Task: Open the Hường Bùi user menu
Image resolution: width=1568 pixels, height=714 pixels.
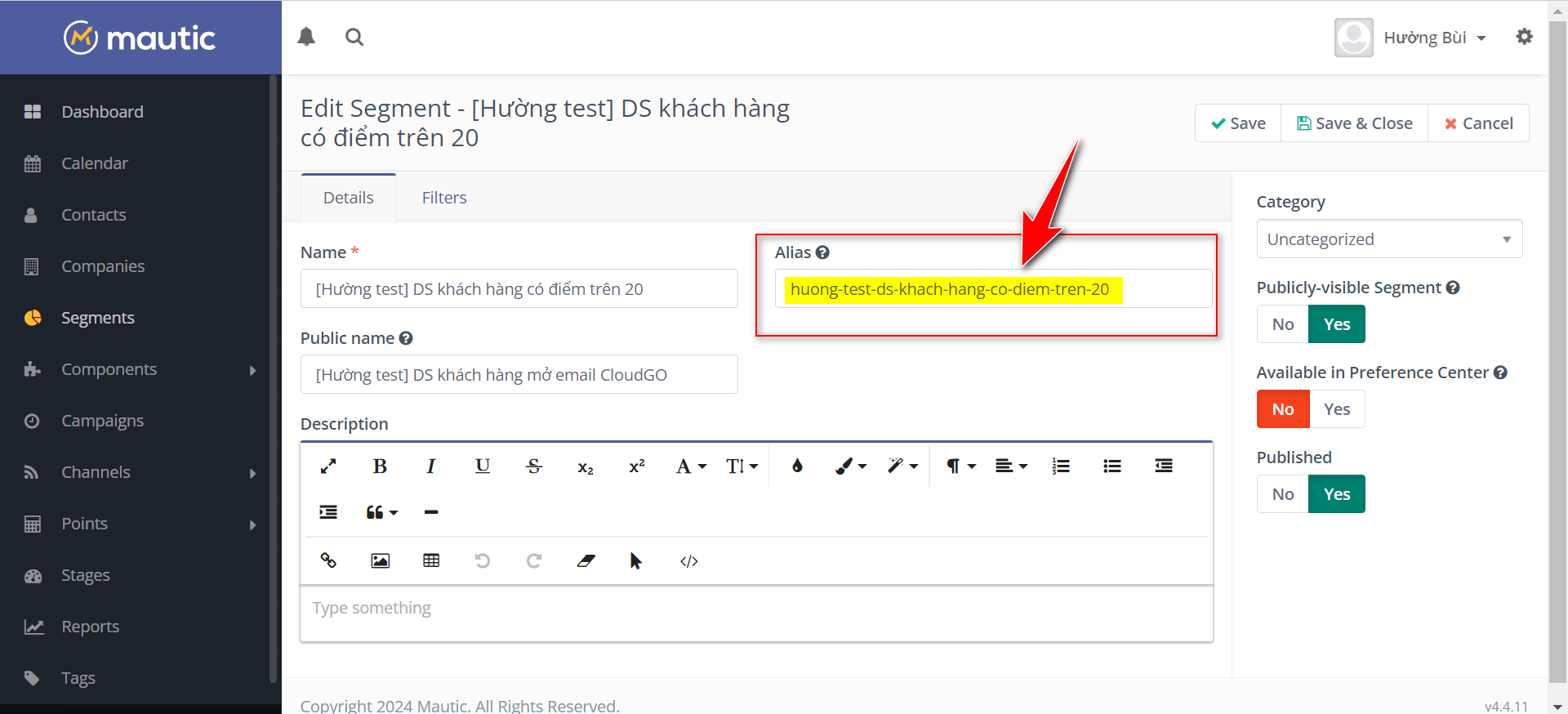Action: 1434,38
